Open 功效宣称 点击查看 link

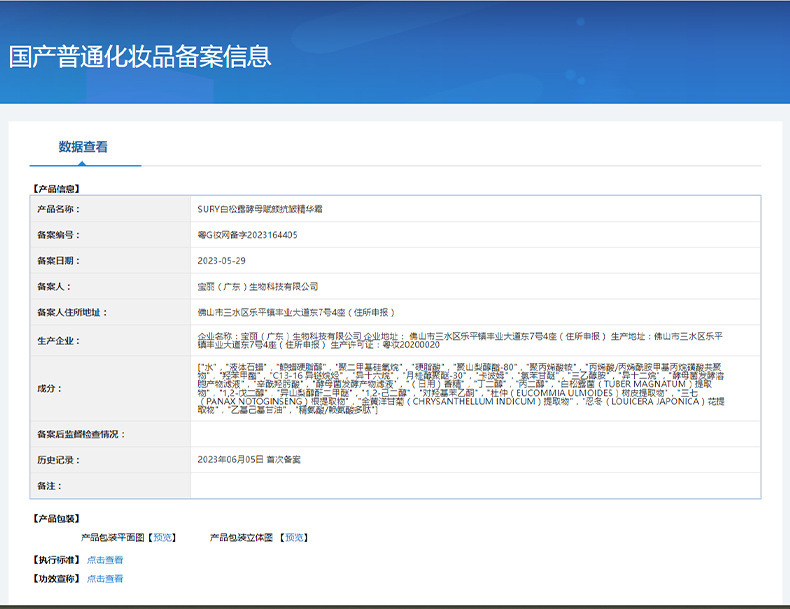pyautogui.click(x=105, y=578)
